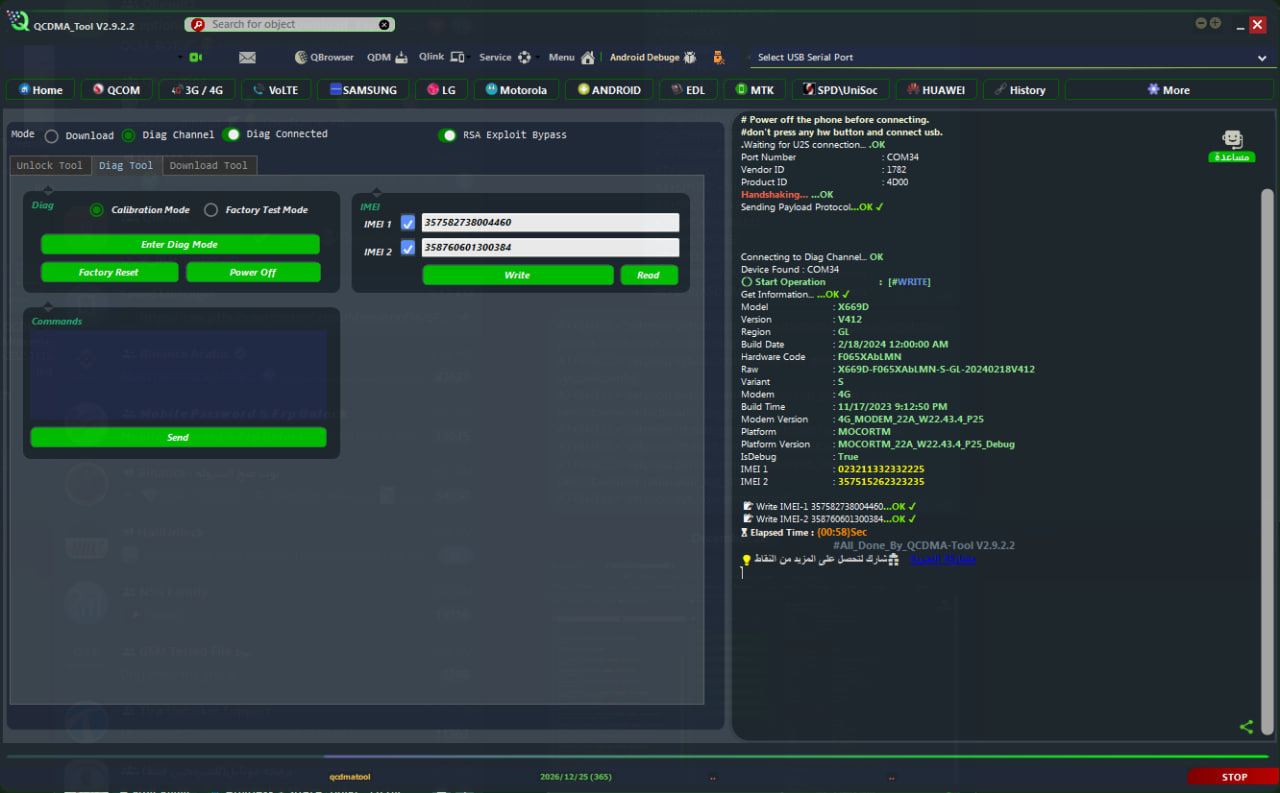Click the Search for object field

(289, 24)
